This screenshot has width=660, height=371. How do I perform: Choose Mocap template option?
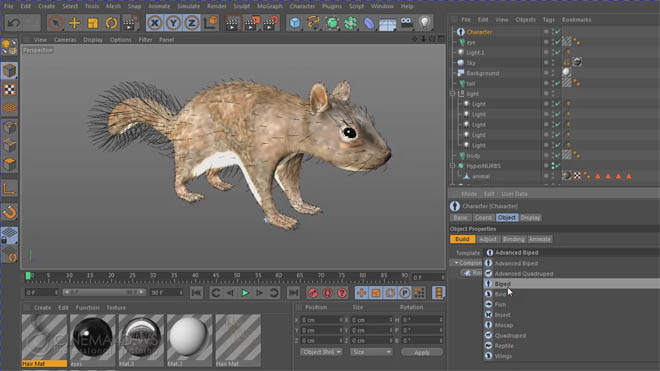572,325
